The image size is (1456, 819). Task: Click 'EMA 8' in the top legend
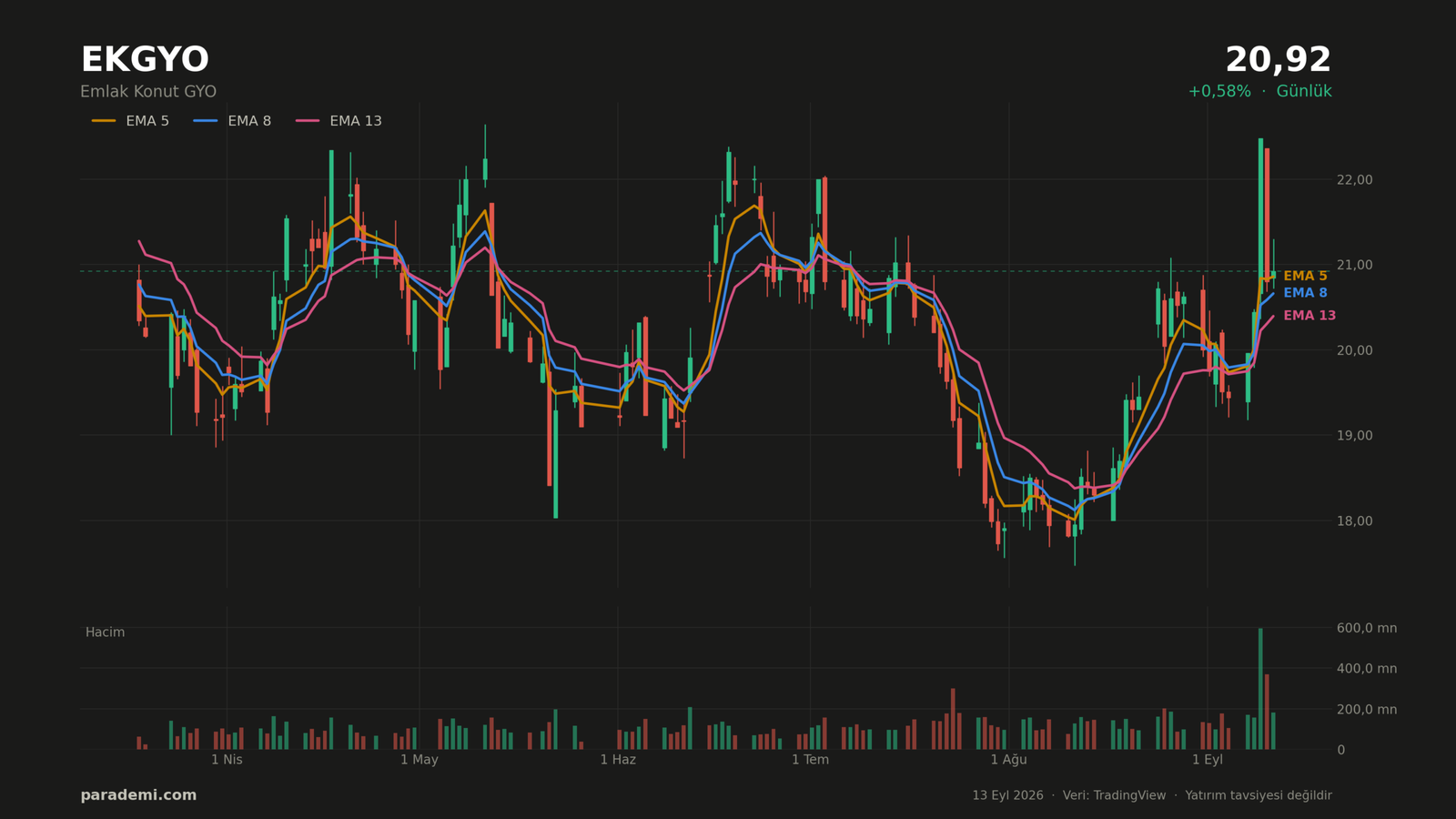tap(249, 121)
